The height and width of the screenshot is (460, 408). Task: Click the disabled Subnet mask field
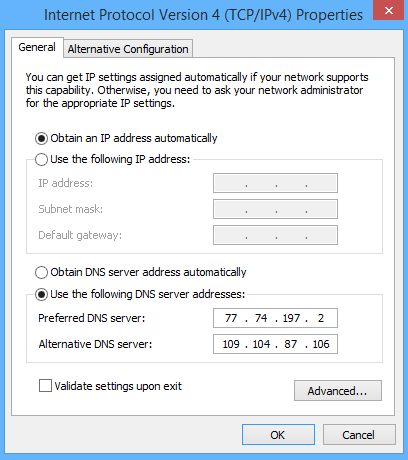[275, 209]
